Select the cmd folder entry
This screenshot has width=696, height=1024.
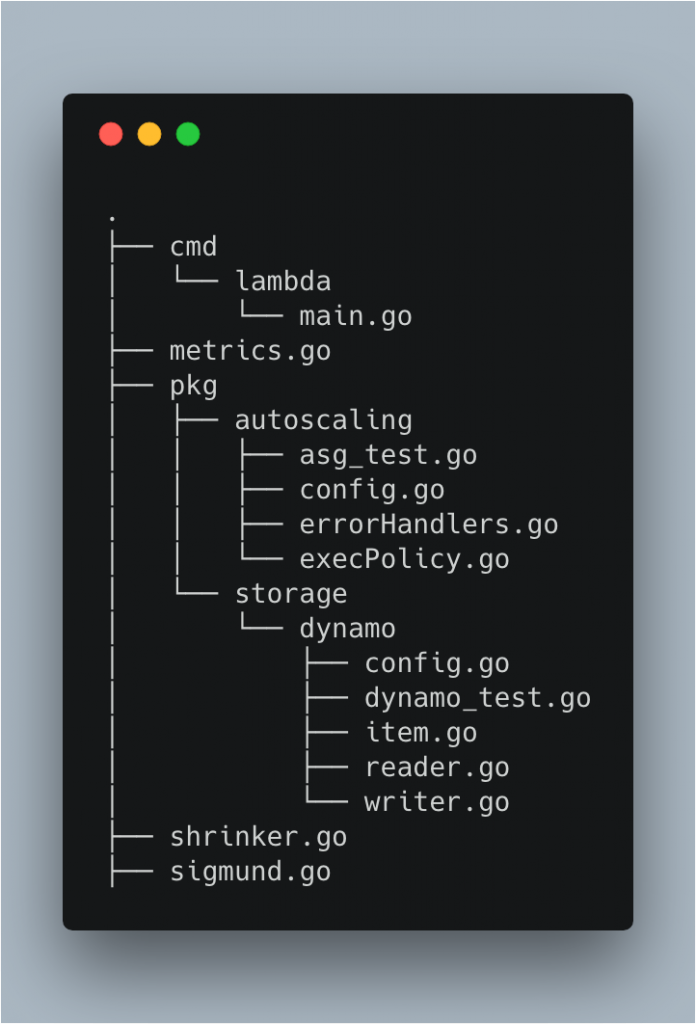(x=193, y=247)
